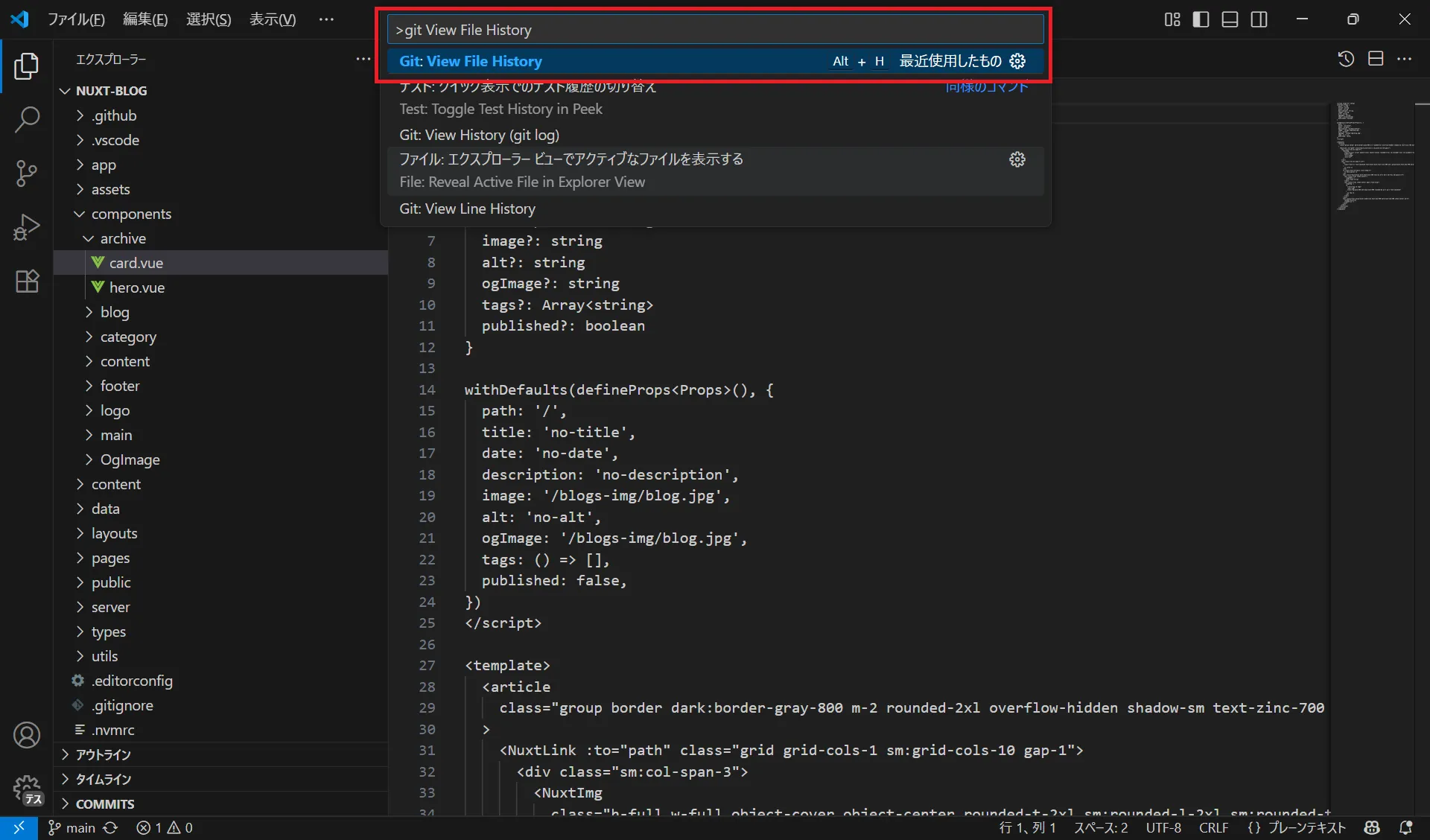Open the .nvmrc file
Viewport: 1430px width, 840px height.
[220, 730]
